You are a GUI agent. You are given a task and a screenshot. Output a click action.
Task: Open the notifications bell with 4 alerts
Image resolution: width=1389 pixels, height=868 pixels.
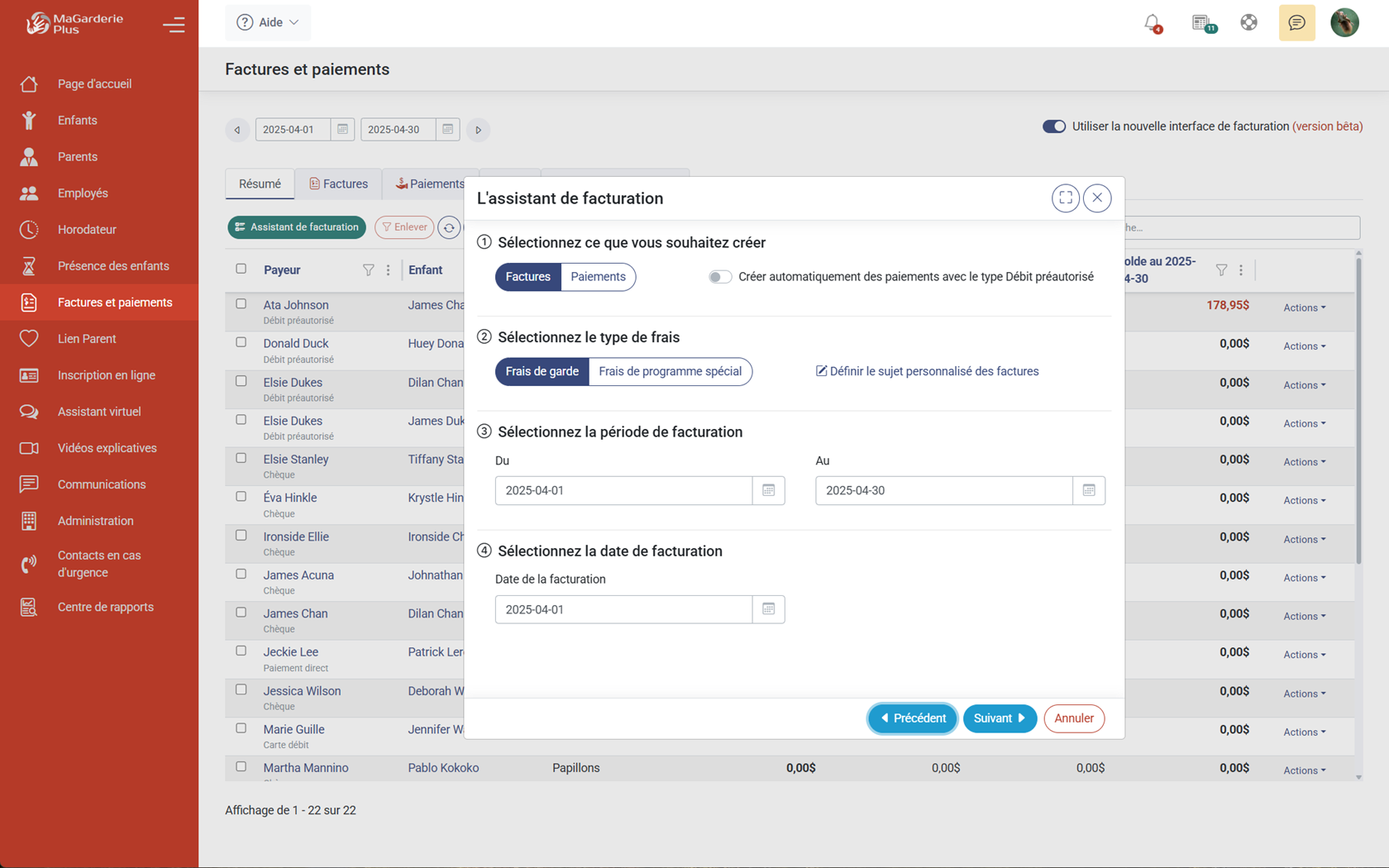coord(1152,22)
